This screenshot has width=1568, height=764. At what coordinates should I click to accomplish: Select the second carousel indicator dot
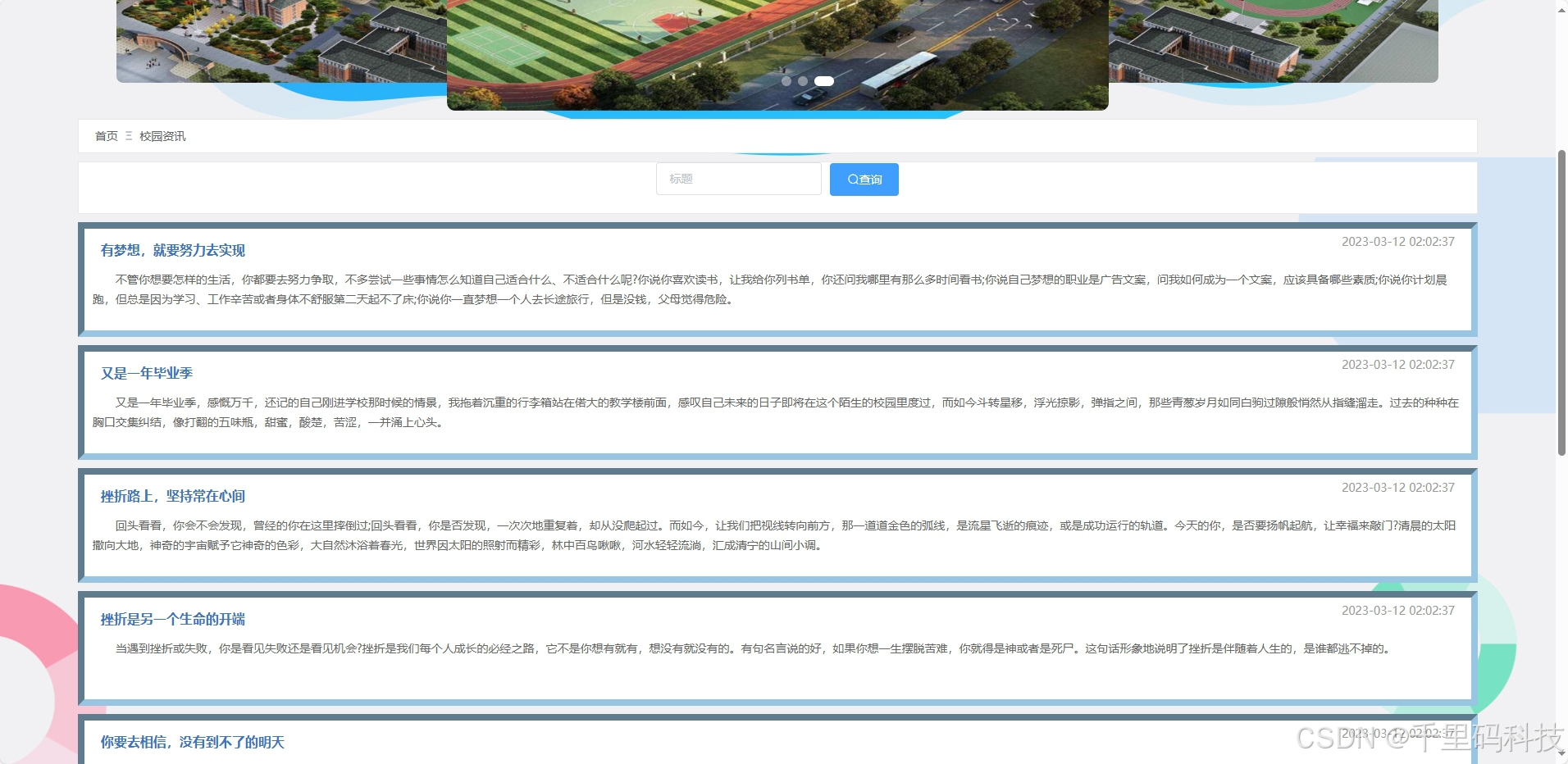pos(803,81)
